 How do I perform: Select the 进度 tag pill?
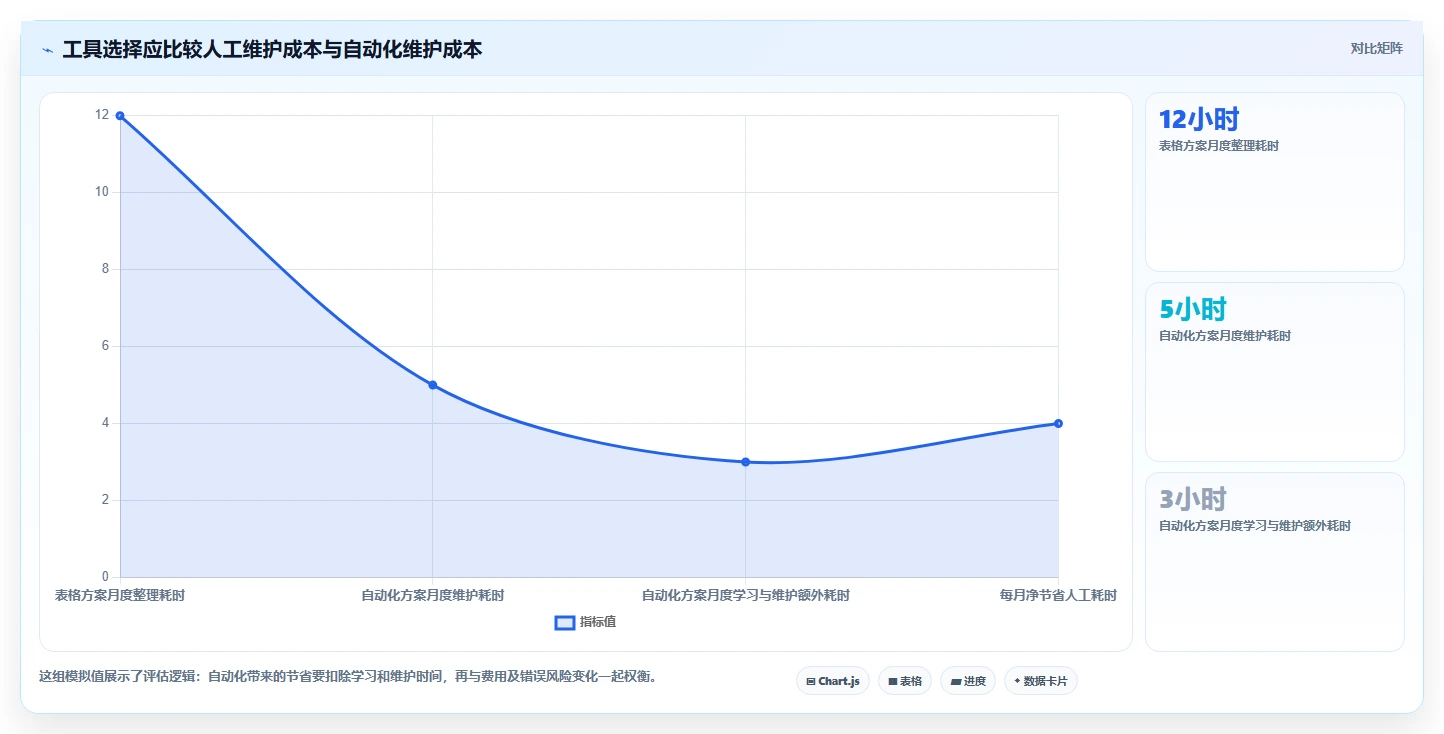(968, 681)
